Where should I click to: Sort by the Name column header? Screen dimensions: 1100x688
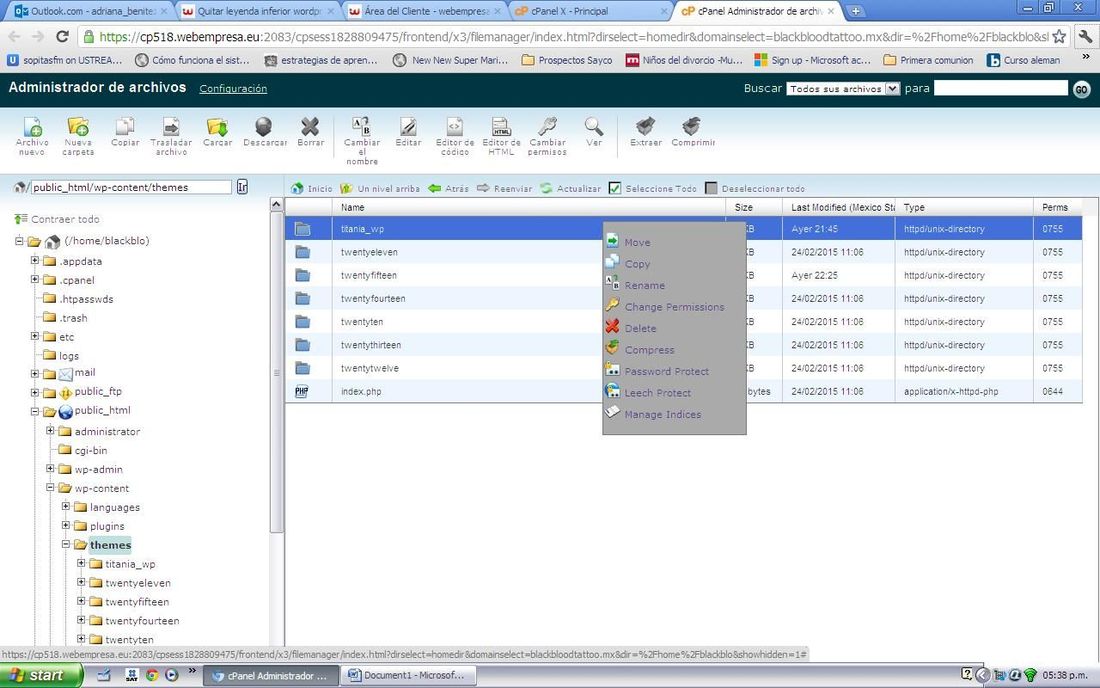(x=528, y=208)
